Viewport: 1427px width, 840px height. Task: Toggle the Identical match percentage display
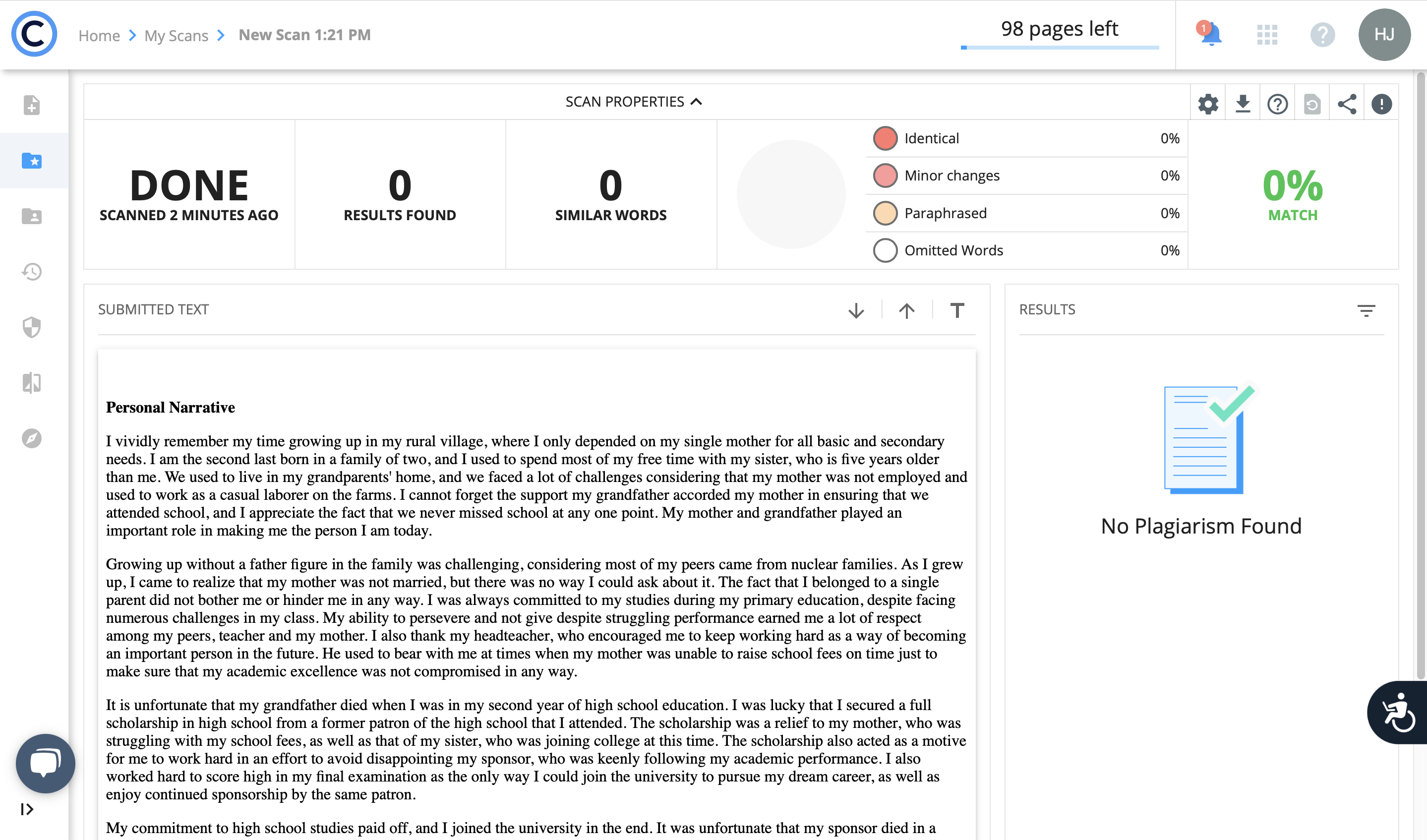pos(884,138)
